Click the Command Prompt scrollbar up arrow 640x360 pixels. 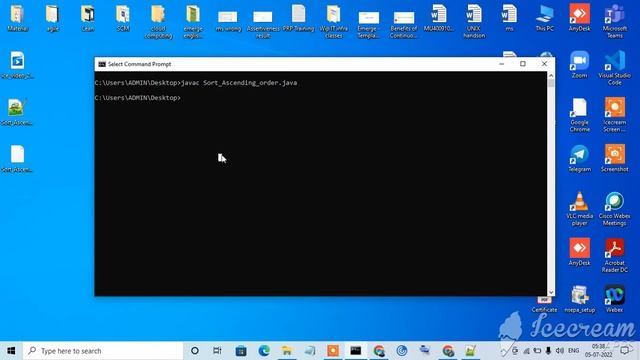(551, 76)
